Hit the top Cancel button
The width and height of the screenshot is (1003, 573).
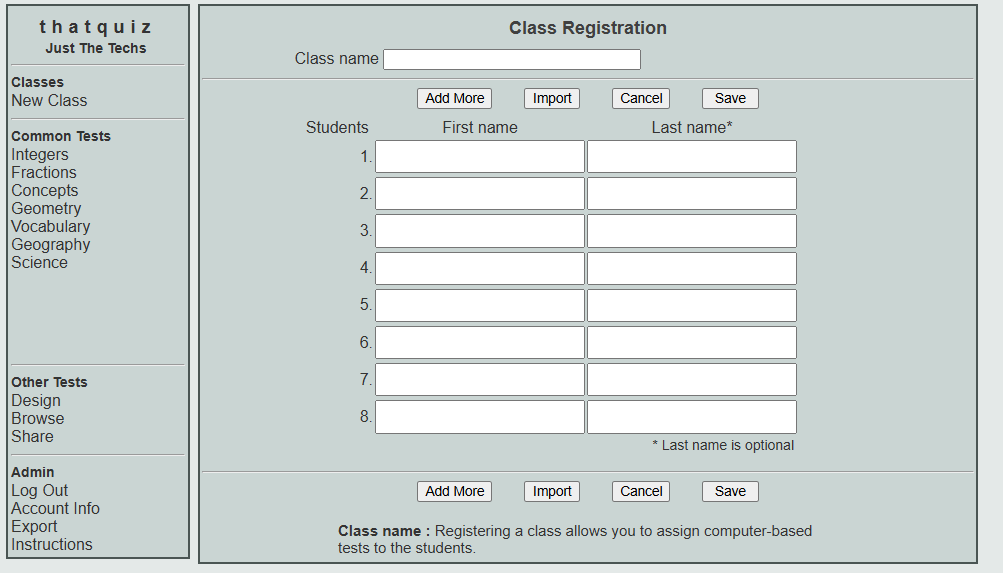[641, 98]
